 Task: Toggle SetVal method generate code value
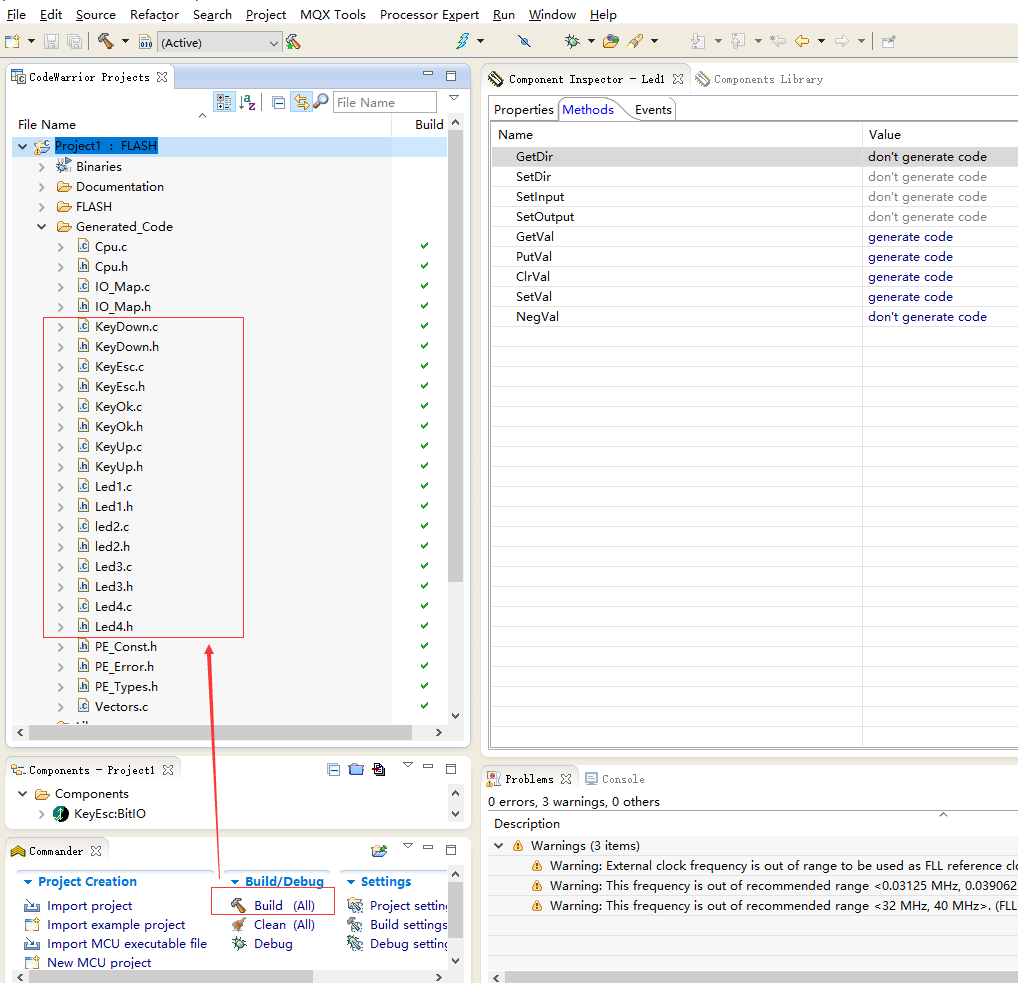910,297
